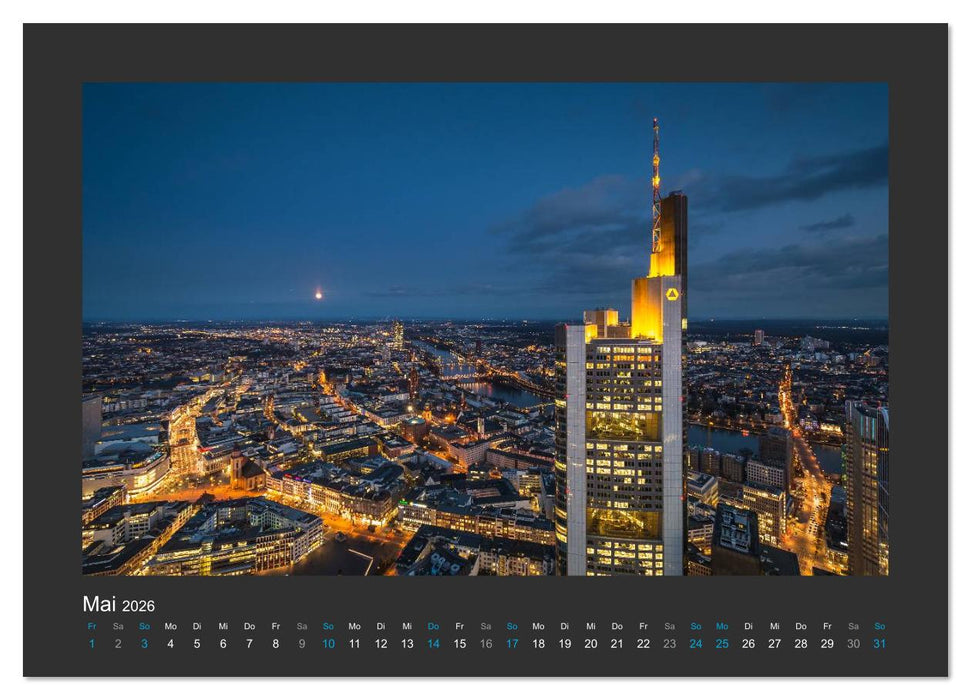Image resolution: width=971 pixels, height=700 pixels.
Task: Select the "Mo" header above date 4
Action: click(x=170, y=624)
